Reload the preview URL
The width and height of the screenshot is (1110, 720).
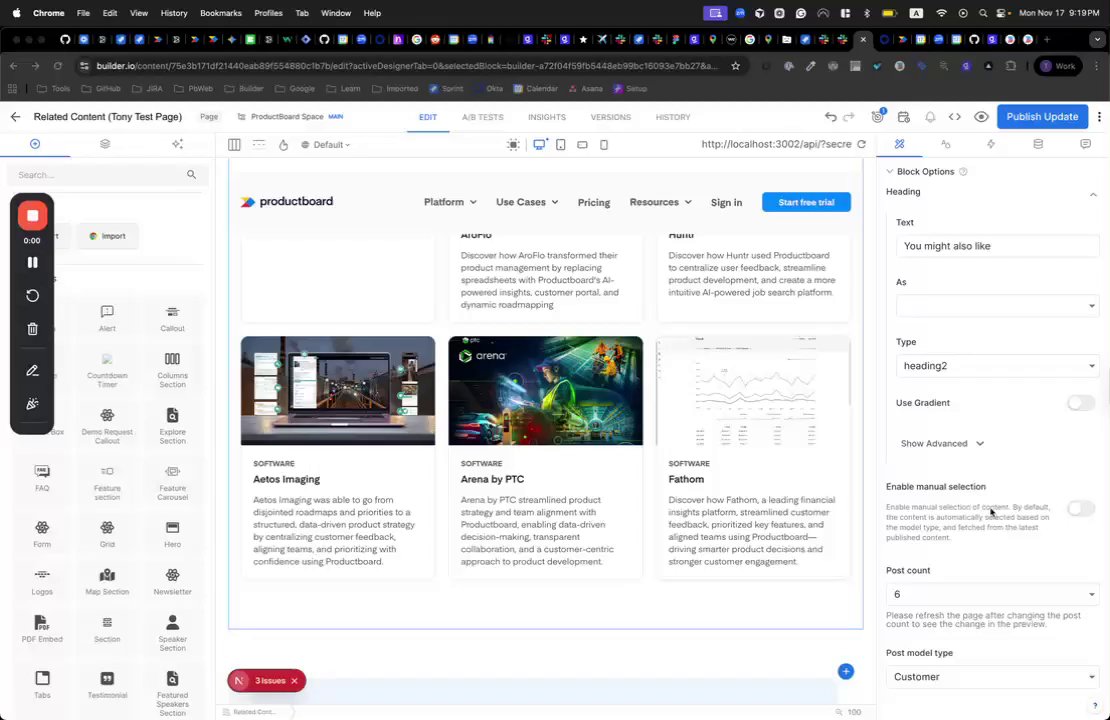pos(862,144)
